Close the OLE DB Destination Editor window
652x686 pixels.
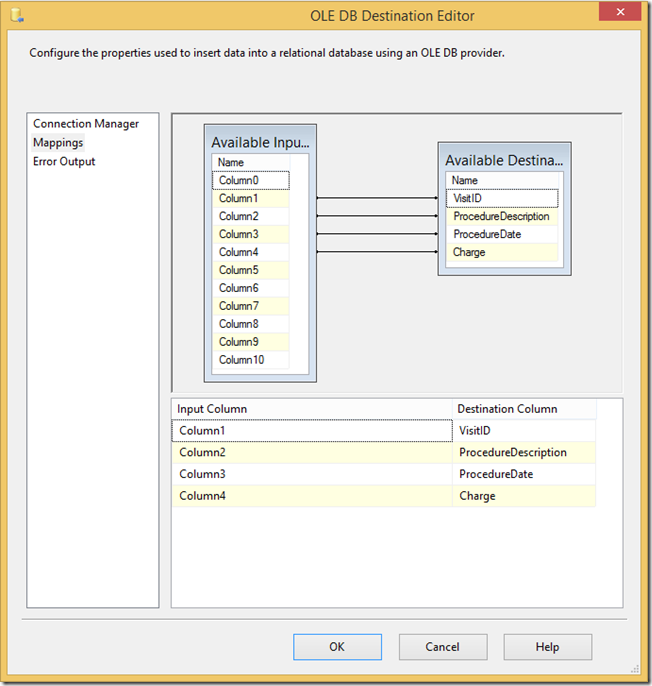(x=620, y=12)
